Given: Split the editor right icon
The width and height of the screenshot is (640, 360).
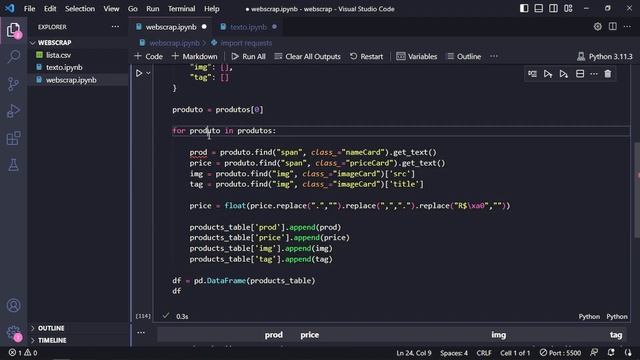Looking at the screenshot, I should point(613,27).
